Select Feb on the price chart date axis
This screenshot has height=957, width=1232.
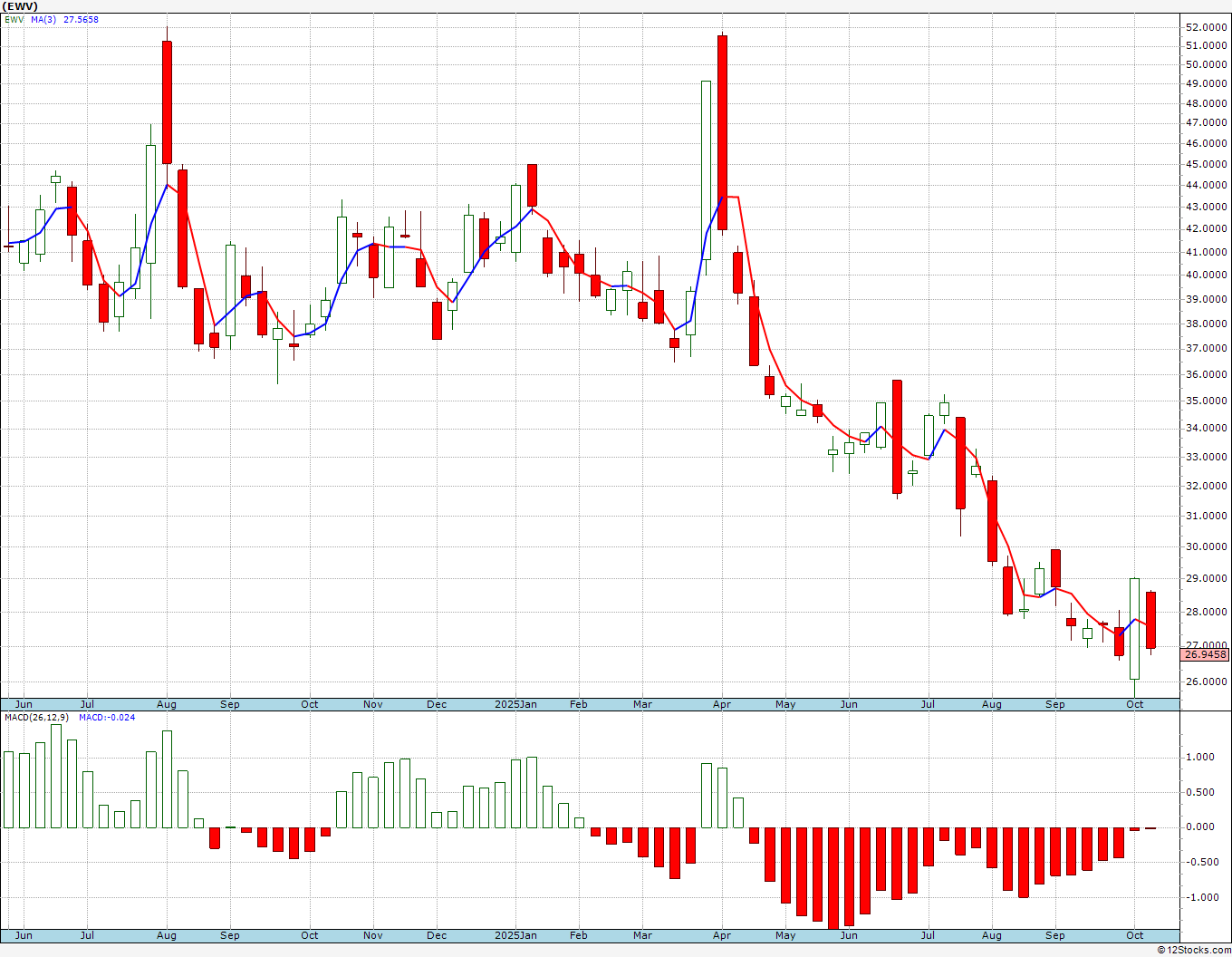coord(578,704)
